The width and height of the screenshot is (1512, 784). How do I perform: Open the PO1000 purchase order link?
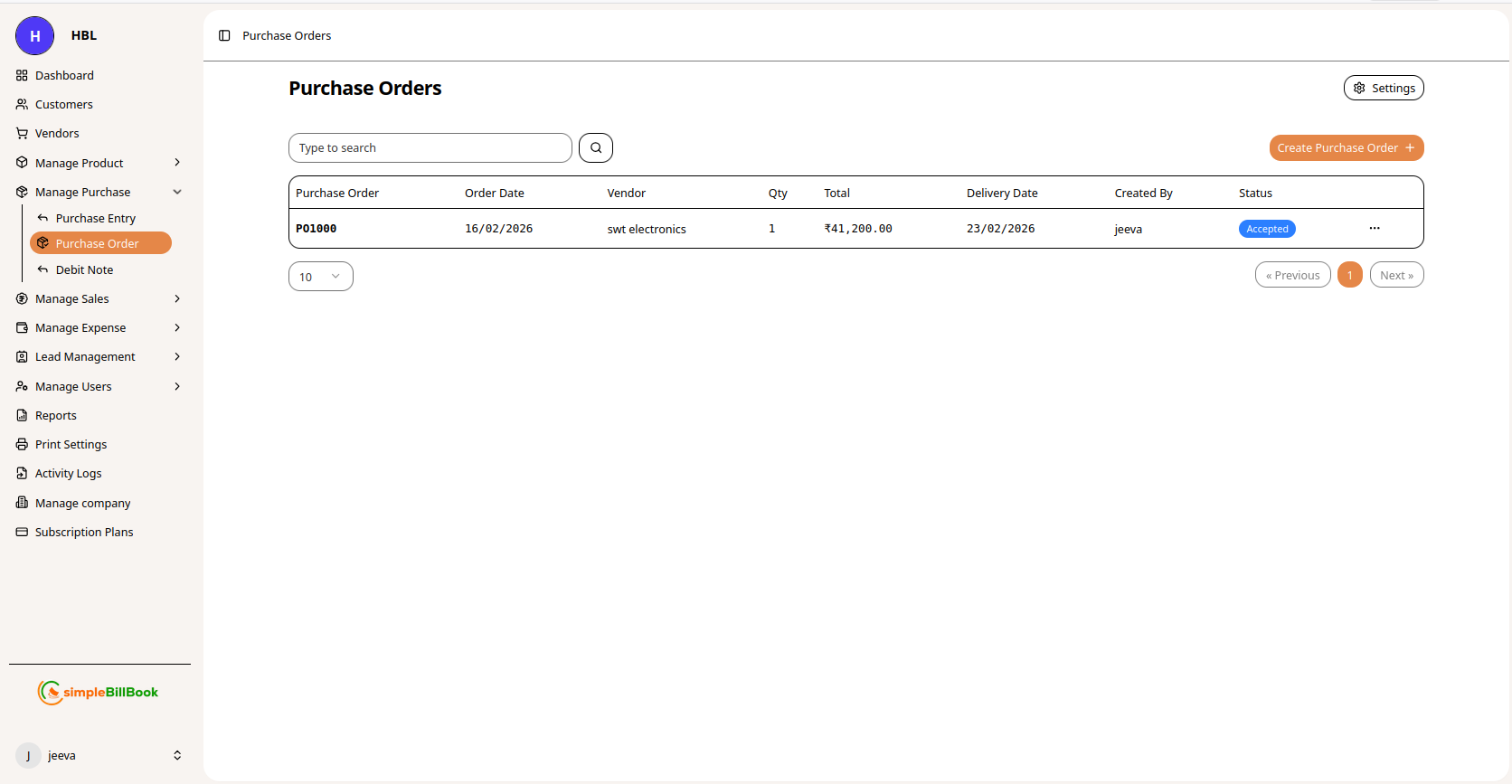317,229
